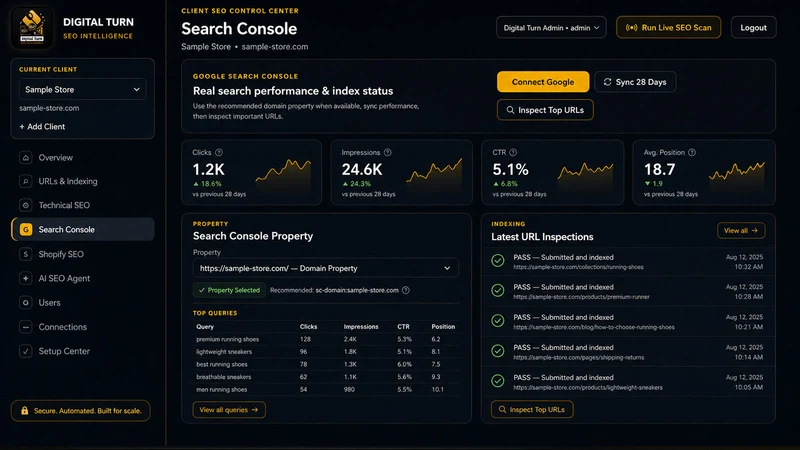Click pass check icon for how-to-choose-running-shoes URL

pos(498,320)
